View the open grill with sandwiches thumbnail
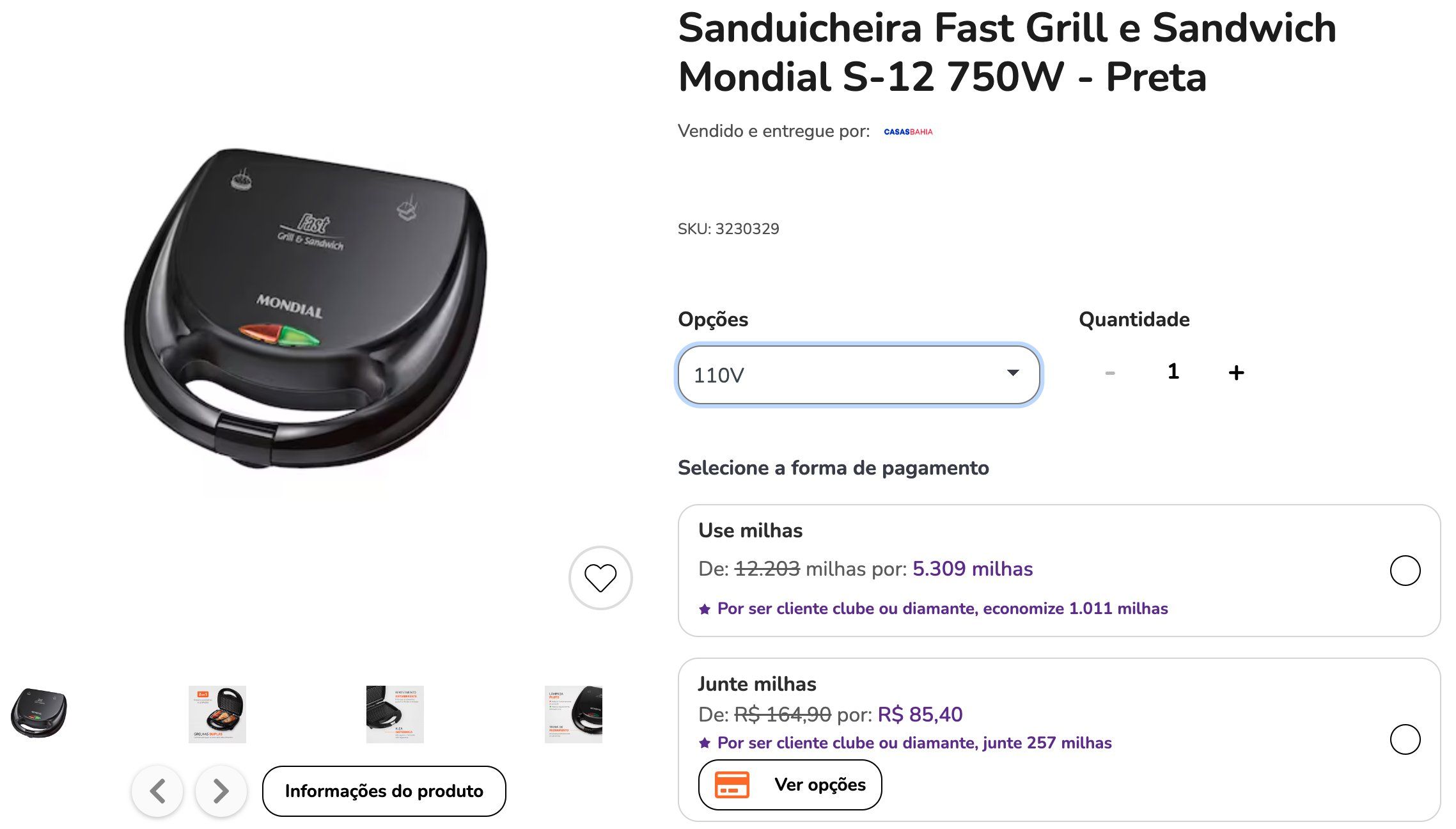The width and height of the screenshot is (1456, 829). [x=217, y=714]
